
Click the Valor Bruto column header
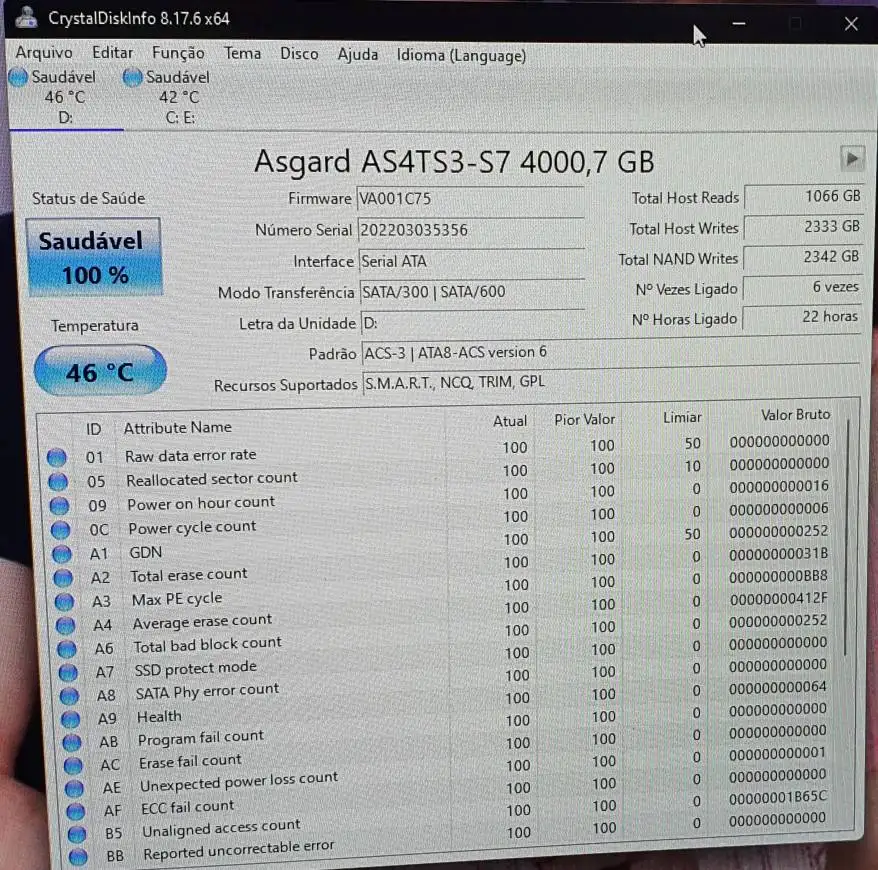[795, 415]
